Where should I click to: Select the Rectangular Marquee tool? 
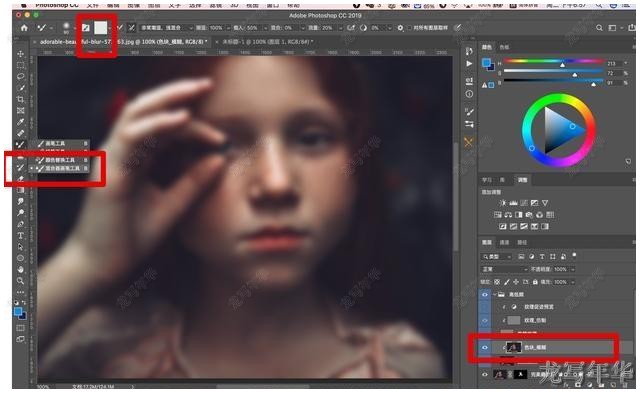(20, 65)
